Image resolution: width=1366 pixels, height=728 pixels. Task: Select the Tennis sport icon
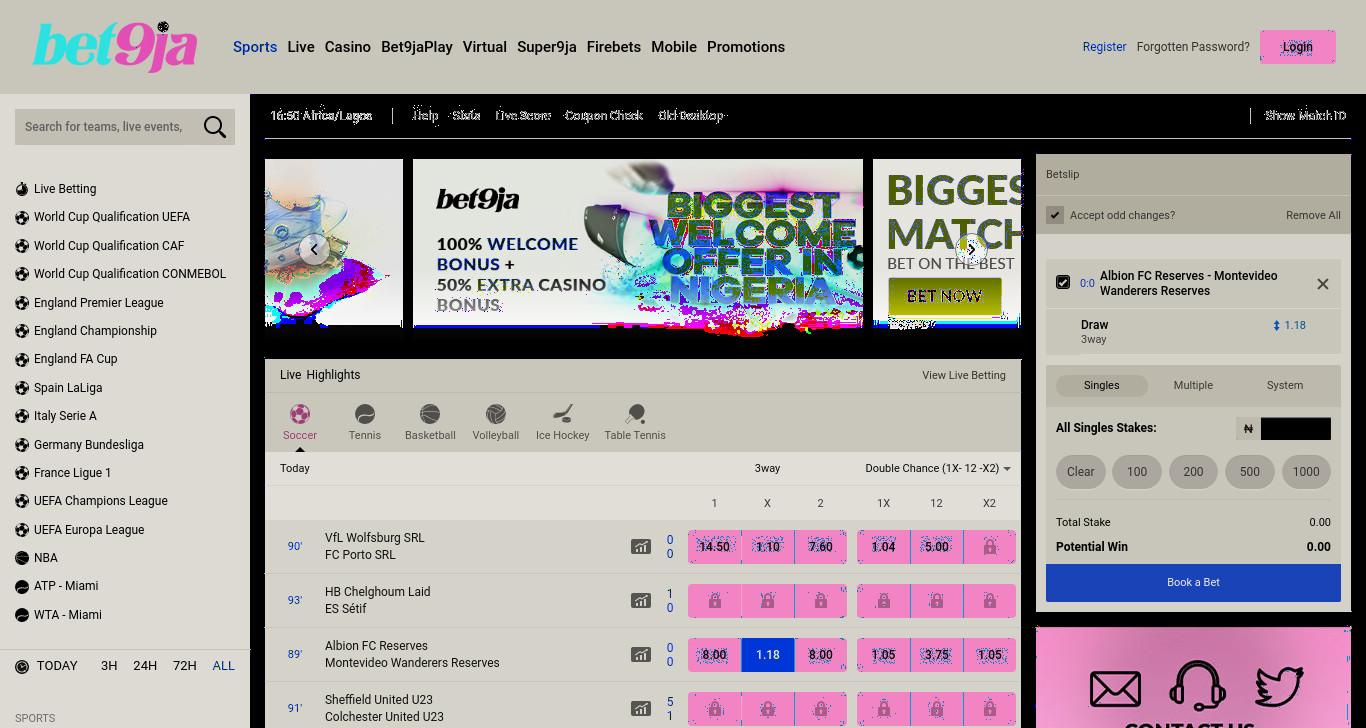coord(365,414)
